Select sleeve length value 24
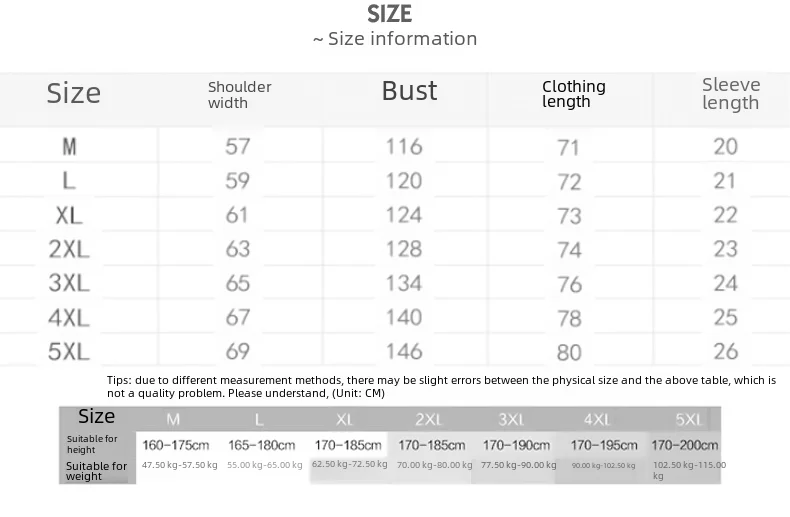 coord(726,283)
